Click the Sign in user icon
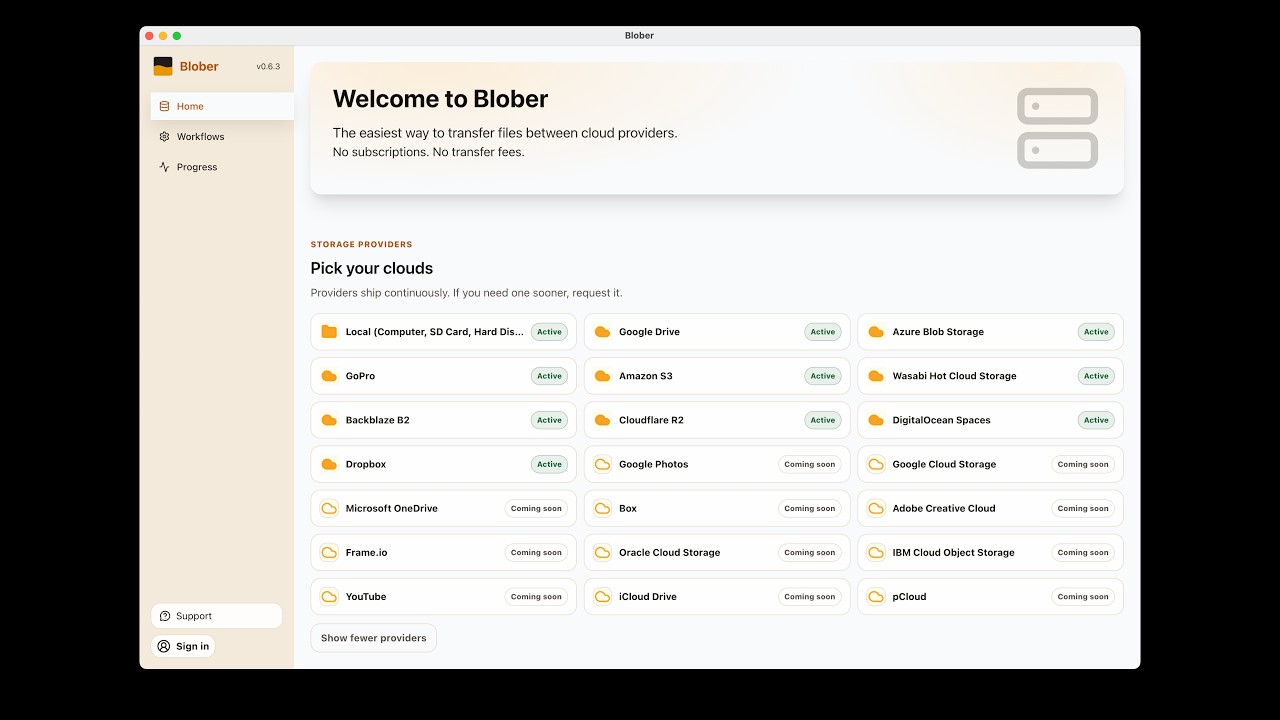This screenshot has width=1280, height=720. (164, 646)
